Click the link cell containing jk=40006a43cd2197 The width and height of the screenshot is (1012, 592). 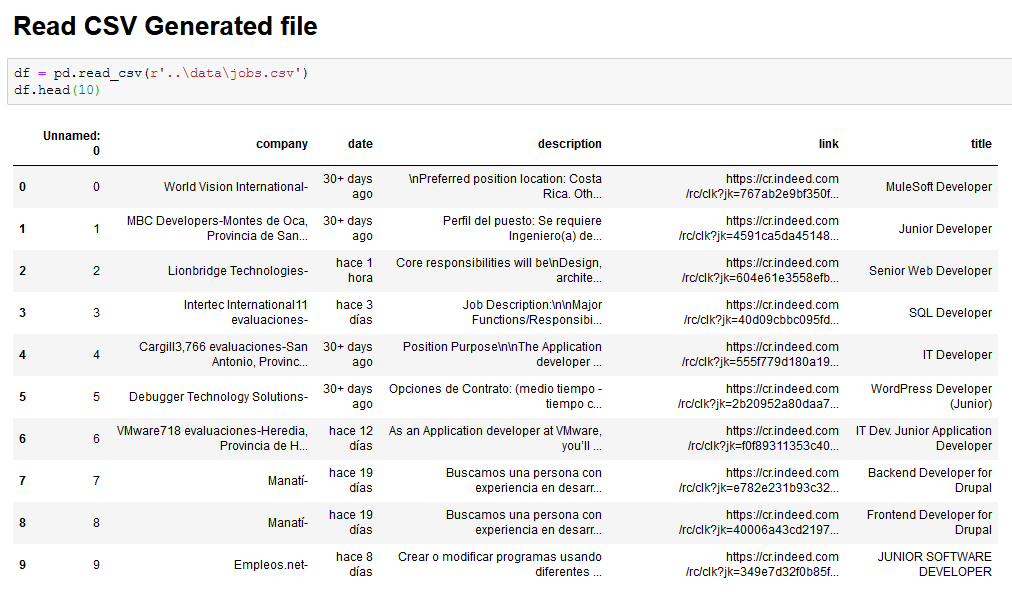point(758,522)
